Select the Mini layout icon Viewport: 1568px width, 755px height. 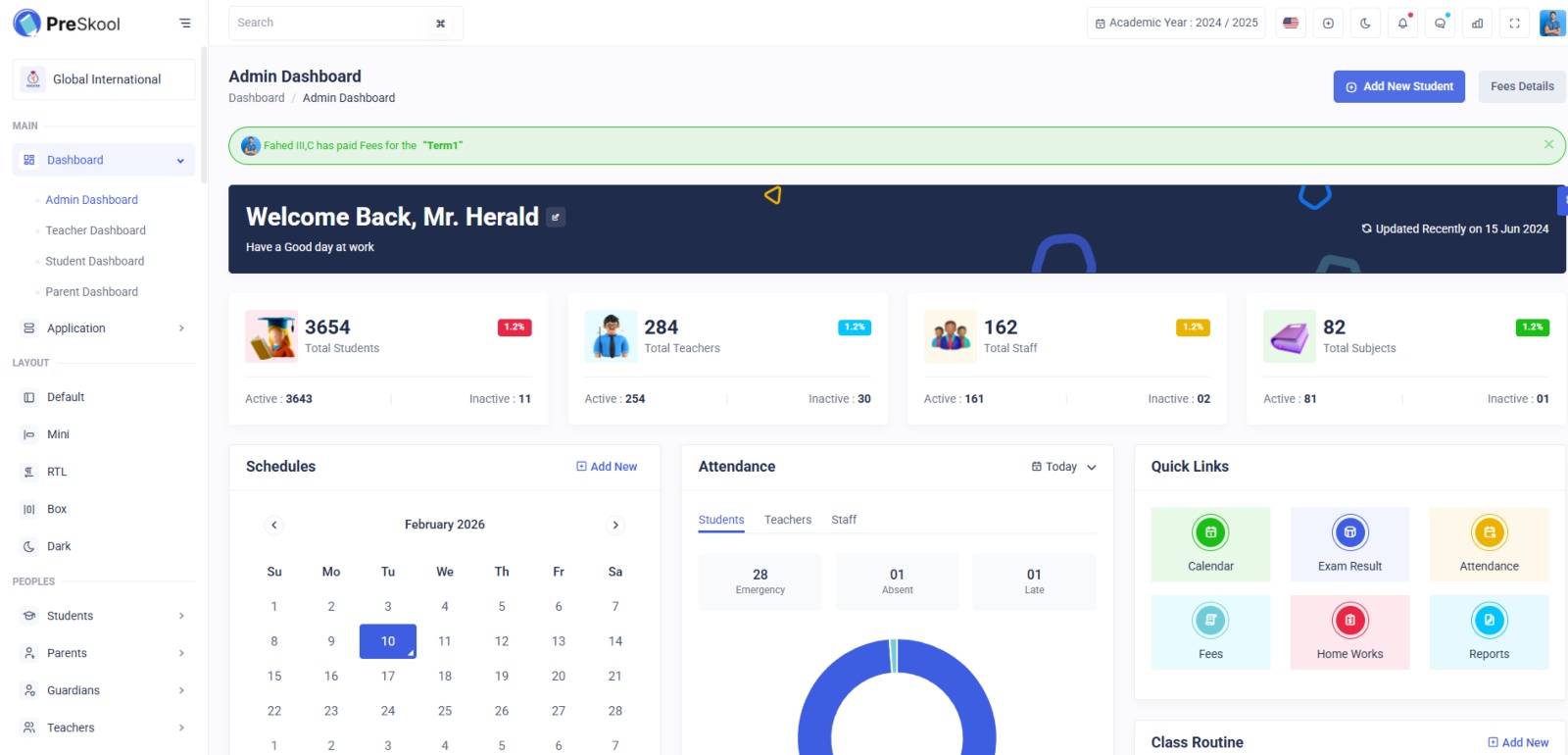pyautogui.click(x=28, y=434)
